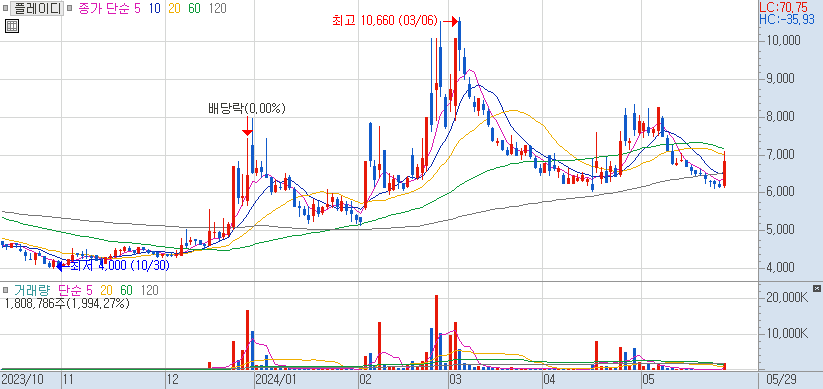Image resolution: width=823 pixels, height=389 pixels.
Task: Click the 2023/10 date axis label
Action: (22, 379)
